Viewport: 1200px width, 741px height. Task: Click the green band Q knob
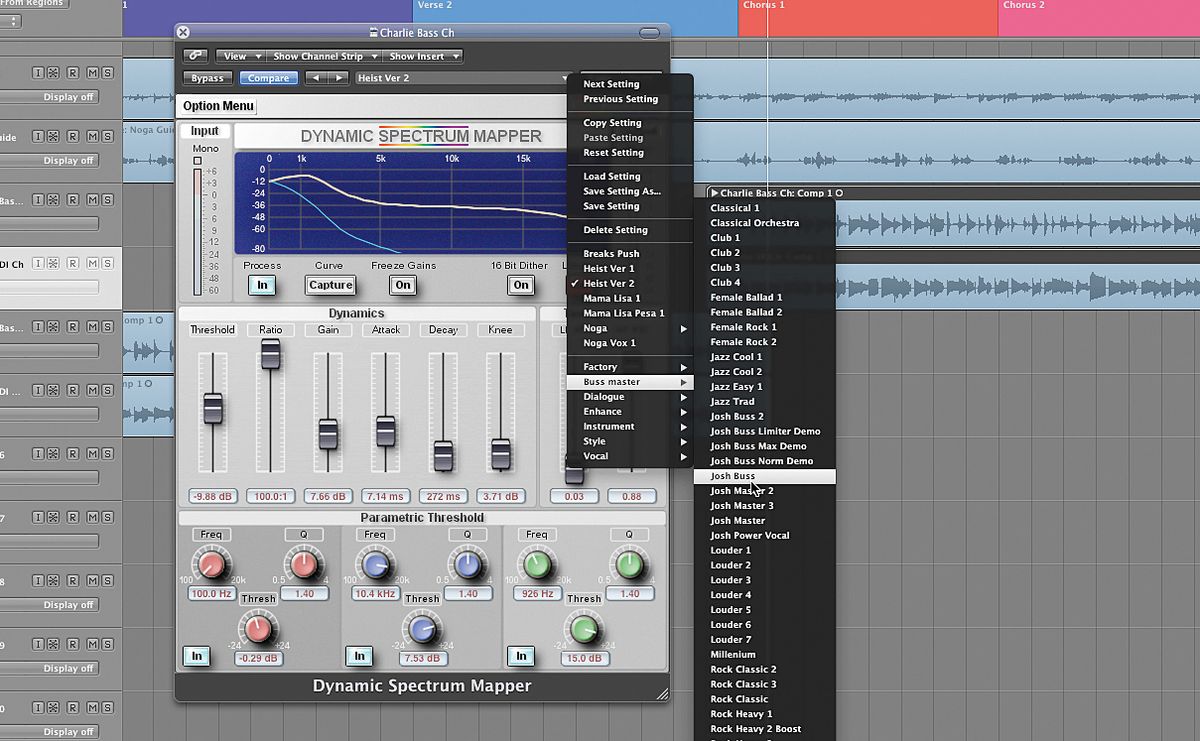point(628,565)
